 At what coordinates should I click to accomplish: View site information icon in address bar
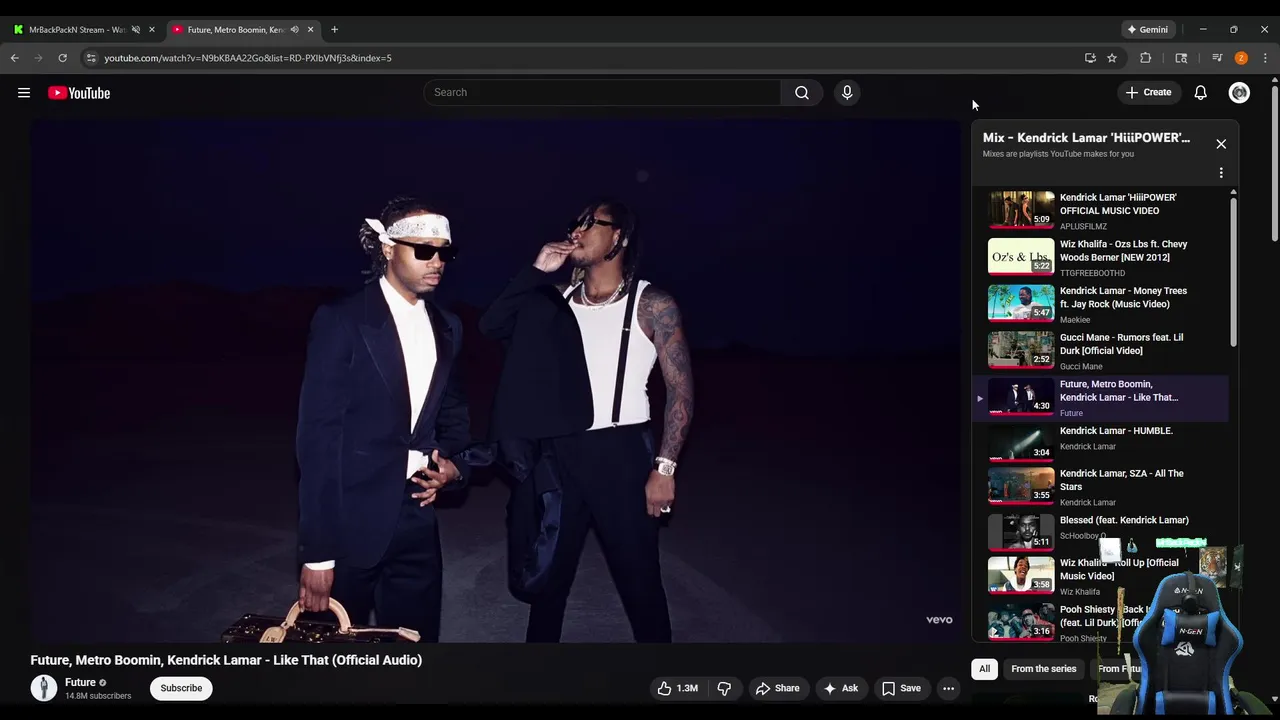[91, 58]
